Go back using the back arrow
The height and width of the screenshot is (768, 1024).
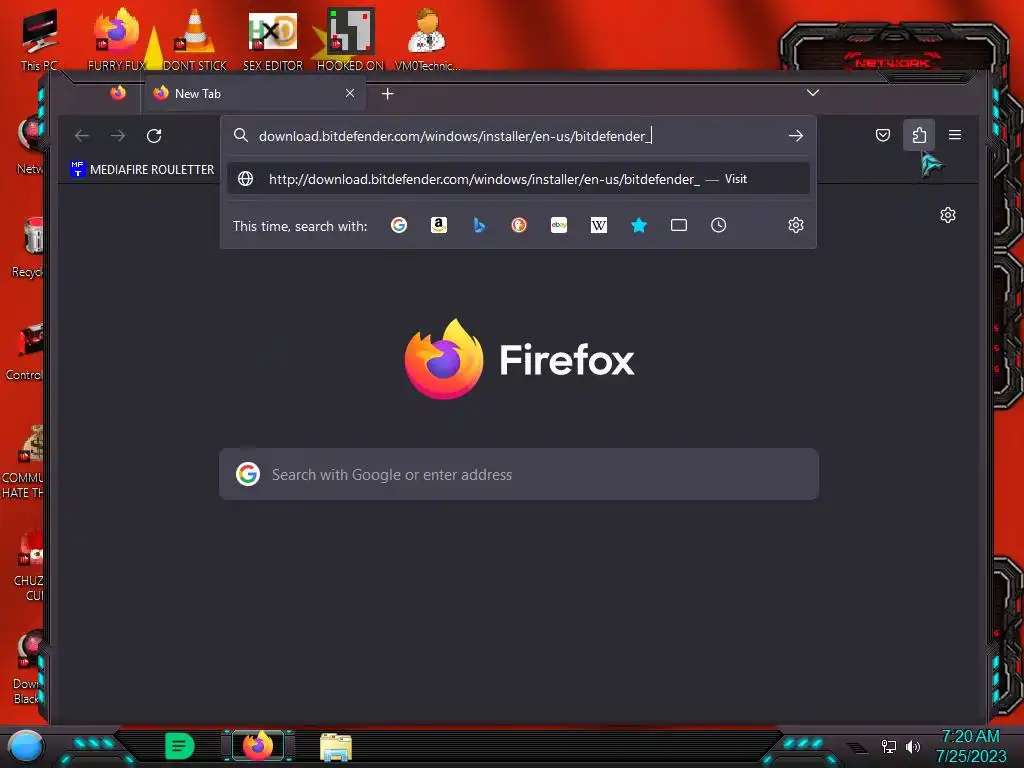(82, 136)
